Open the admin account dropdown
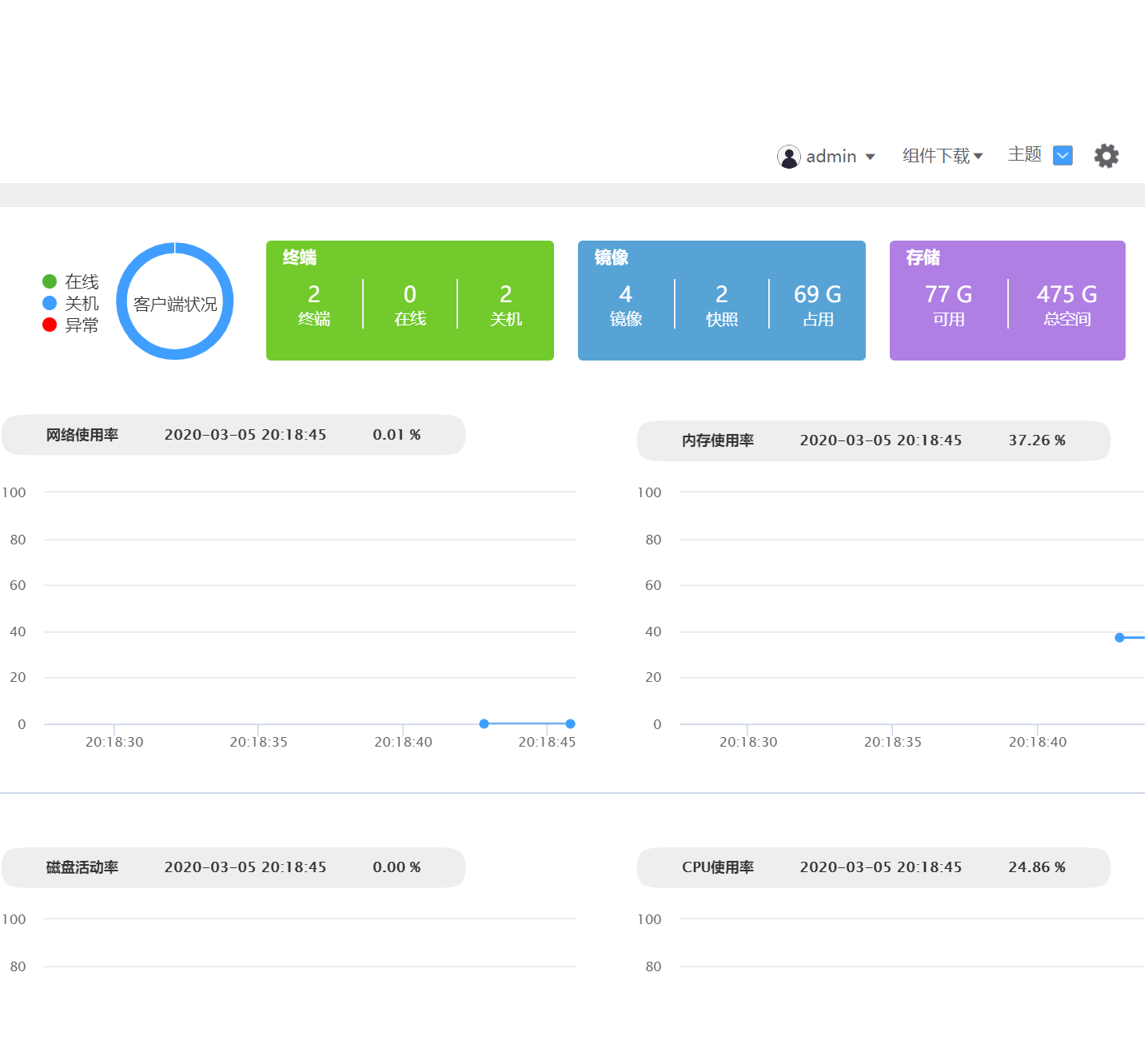The image size is (1148, 1044). pos(870,157)
